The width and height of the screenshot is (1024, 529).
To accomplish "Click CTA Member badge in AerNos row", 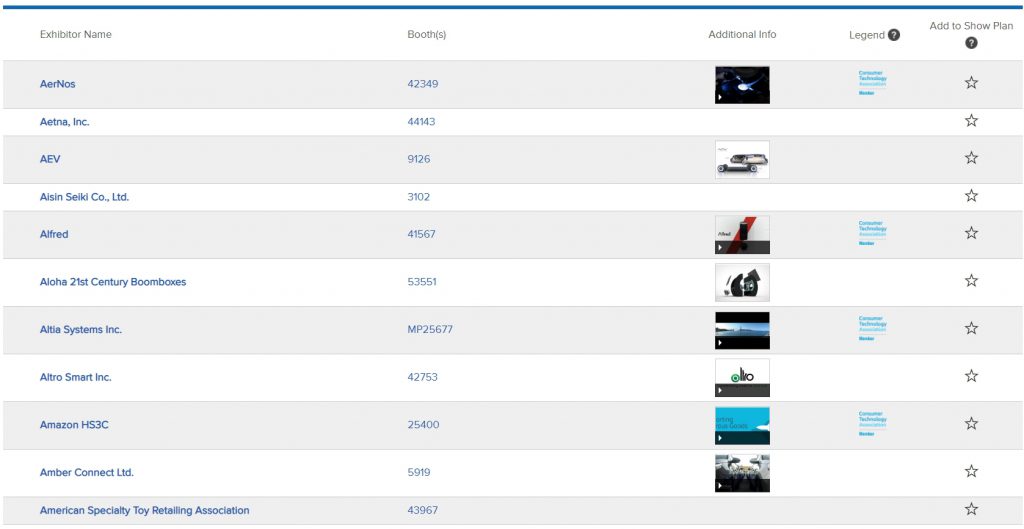I will tap(872, 83).
